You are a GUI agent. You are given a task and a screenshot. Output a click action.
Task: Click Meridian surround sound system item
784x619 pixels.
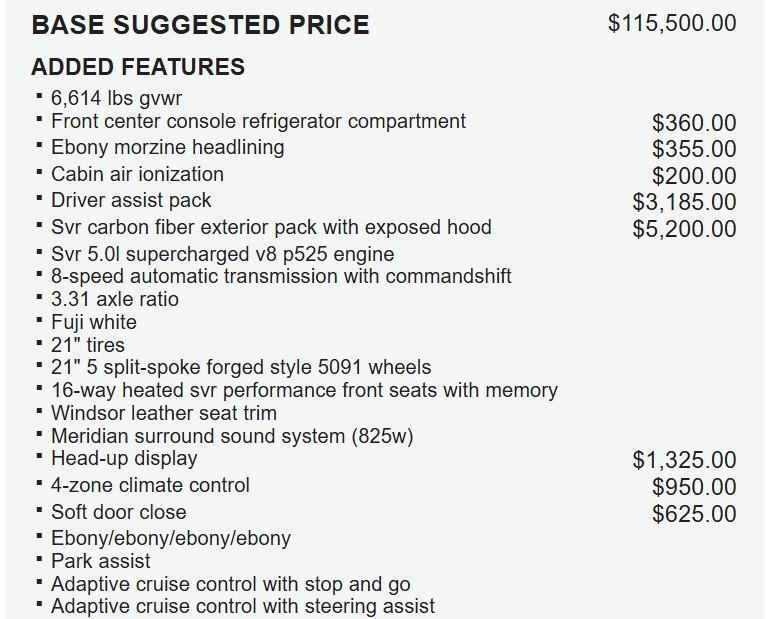point(232,436)
